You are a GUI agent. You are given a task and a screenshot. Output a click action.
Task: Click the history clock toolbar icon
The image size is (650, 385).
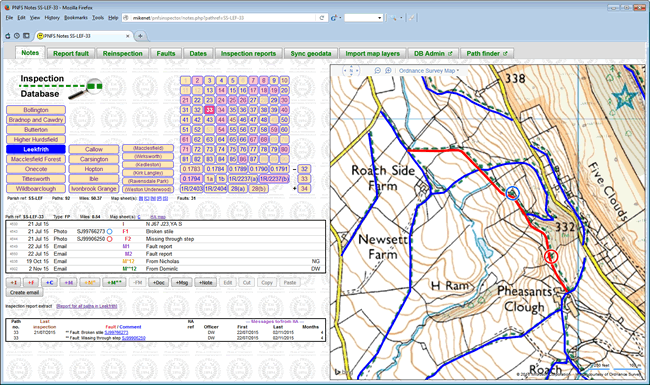pos(17,36)
